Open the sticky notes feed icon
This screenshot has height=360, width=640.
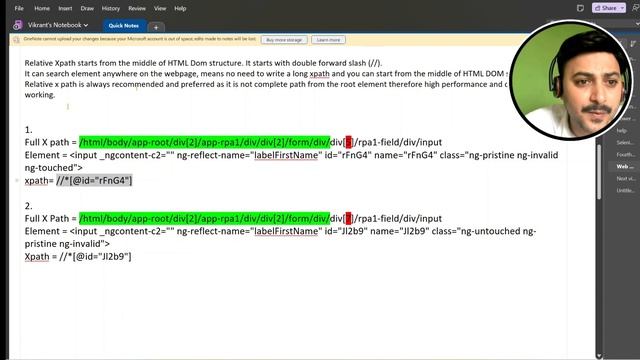tap(580, 8)
